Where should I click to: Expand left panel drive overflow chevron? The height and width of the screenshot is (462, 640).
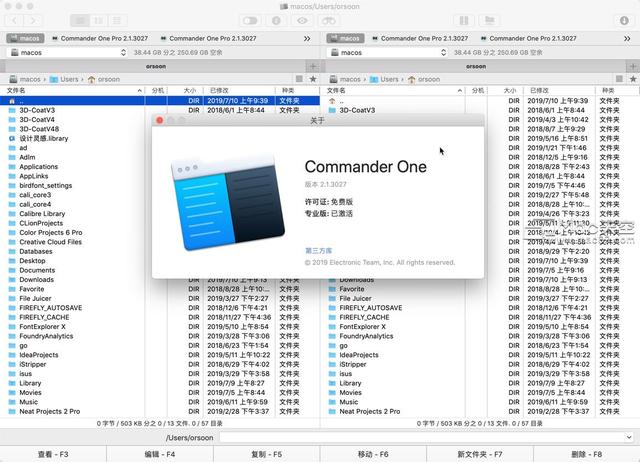(x=307, y=38)
